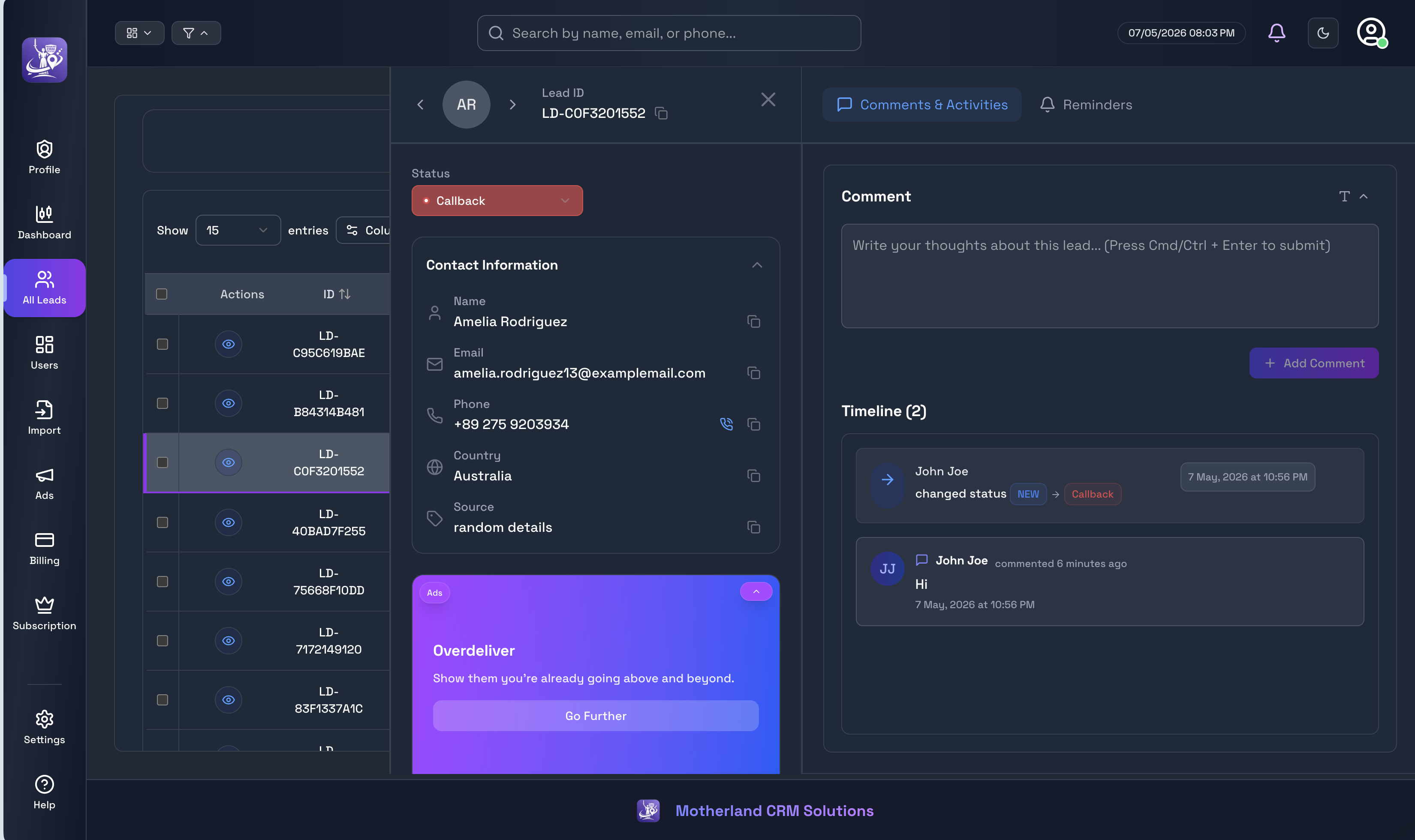Focus the search by name field

pyautogui.click(x=669, y=33)
